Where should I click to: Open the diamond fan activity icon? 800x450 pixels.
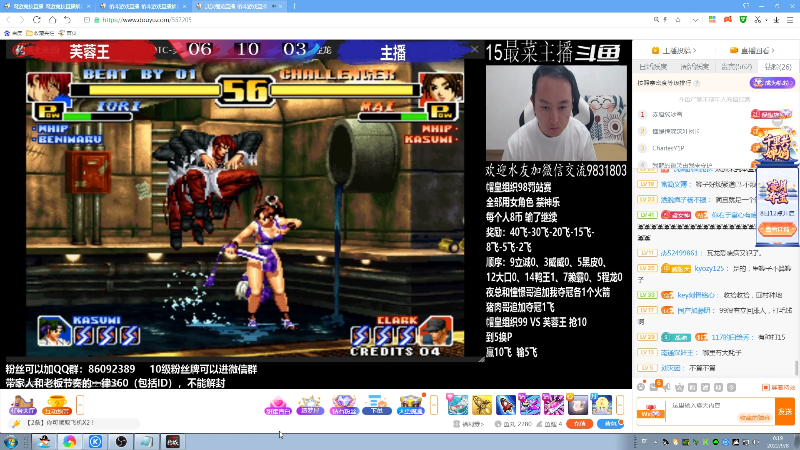[x=344, y=405]
